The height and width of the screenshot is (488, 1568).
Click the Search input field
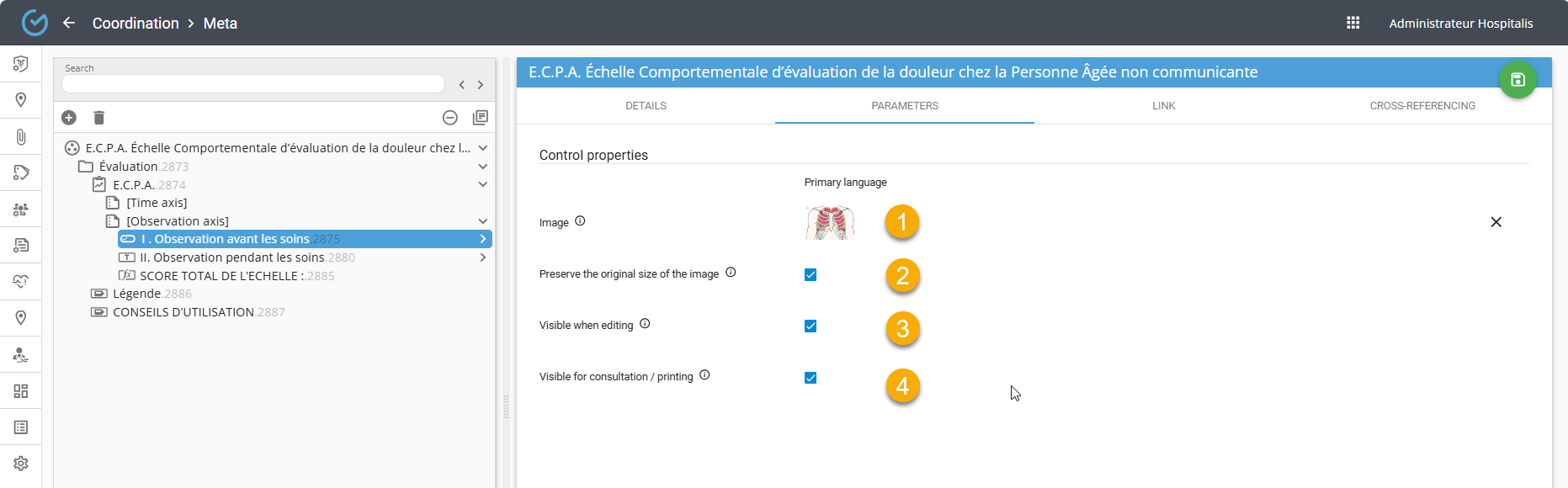[x=252, y=84]
